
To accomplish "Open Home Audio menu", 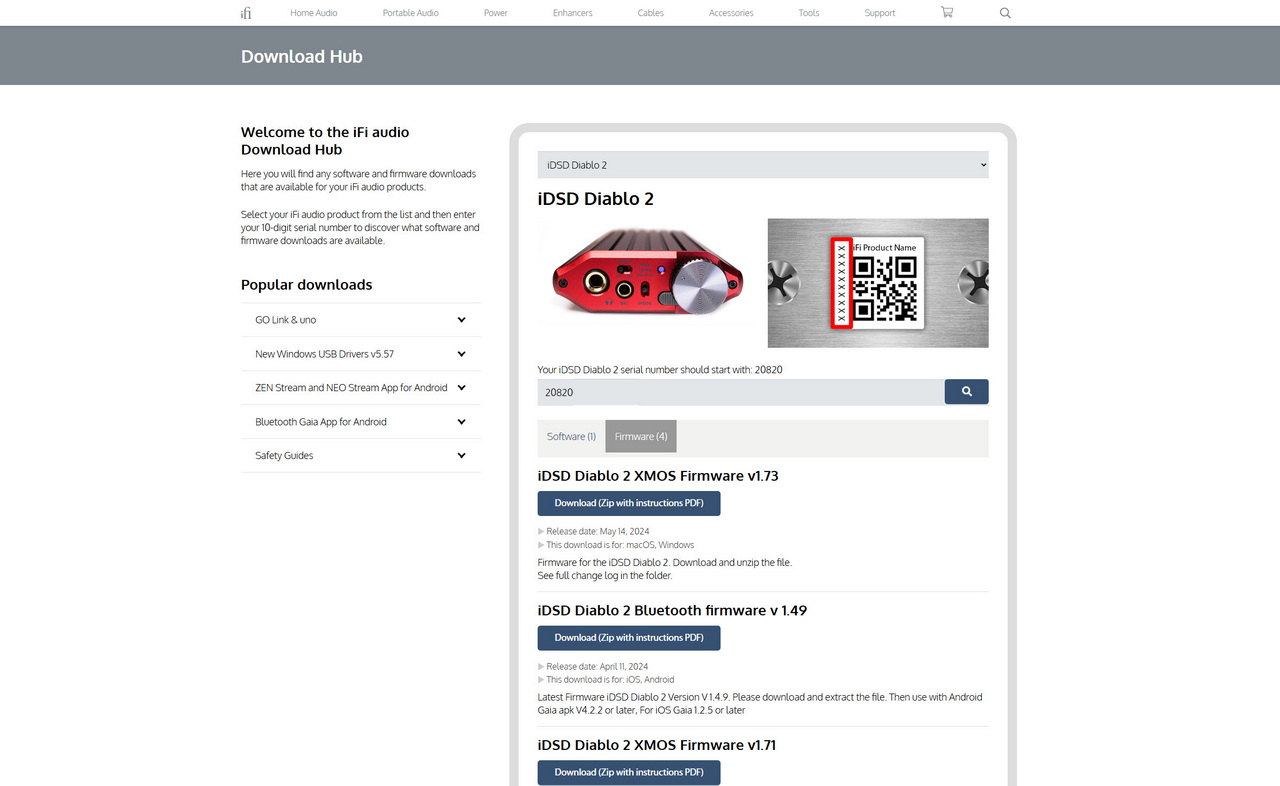I will click(314, 13).
